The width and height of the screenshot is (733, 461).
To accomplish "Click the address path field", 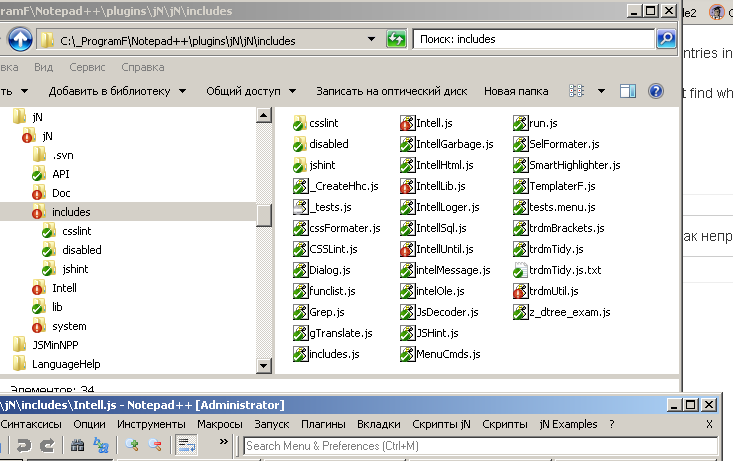I will tap(202, 40).
